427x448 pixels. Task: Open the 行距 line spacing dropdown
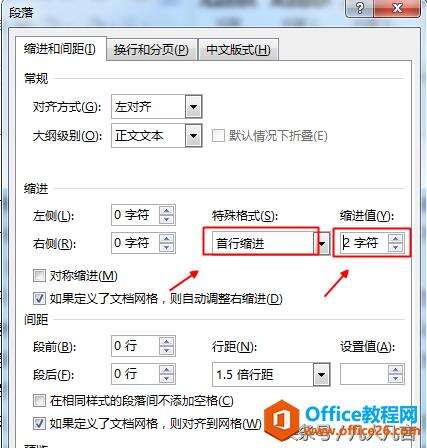(321, 375)
